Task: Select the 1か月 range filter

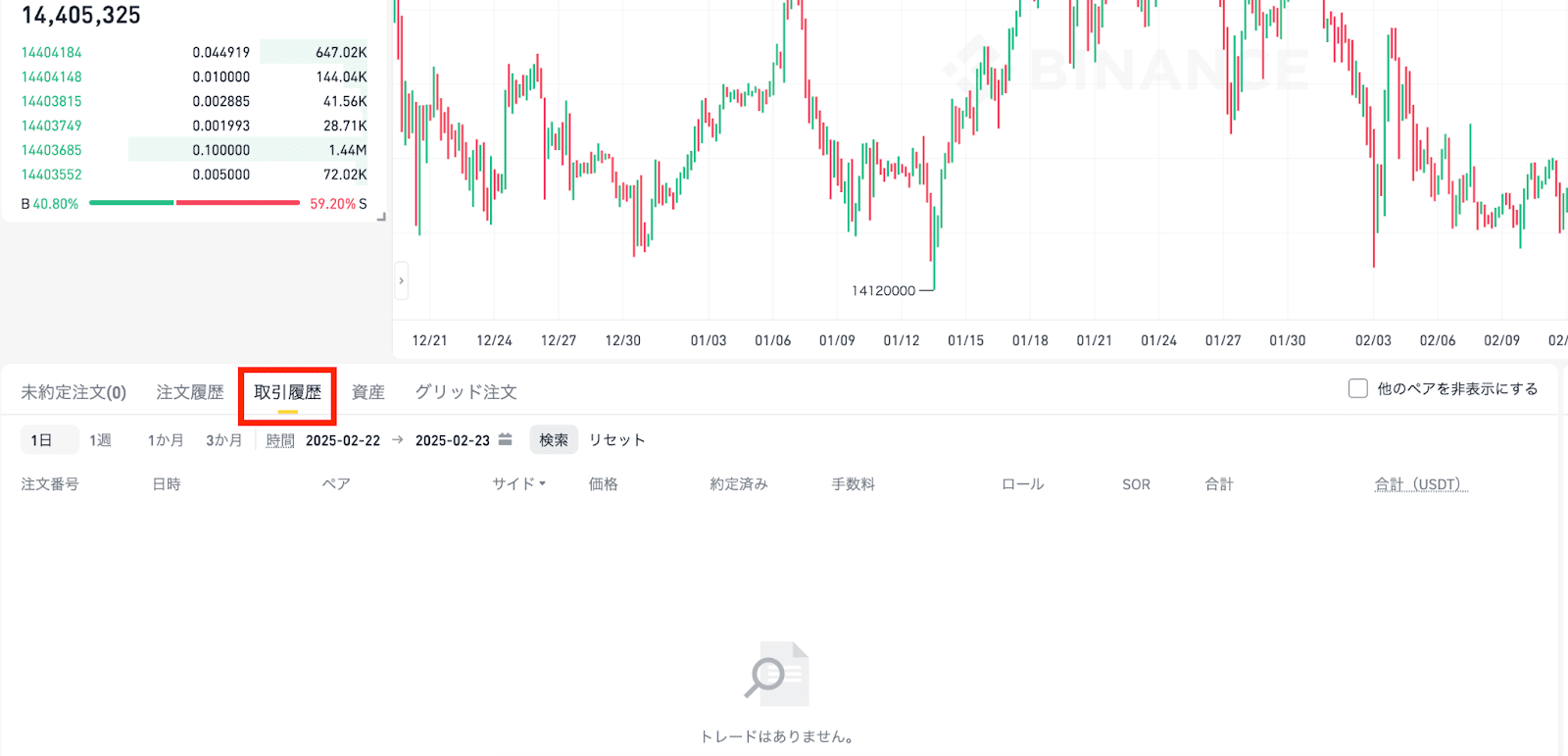Action: coord(166,440)
